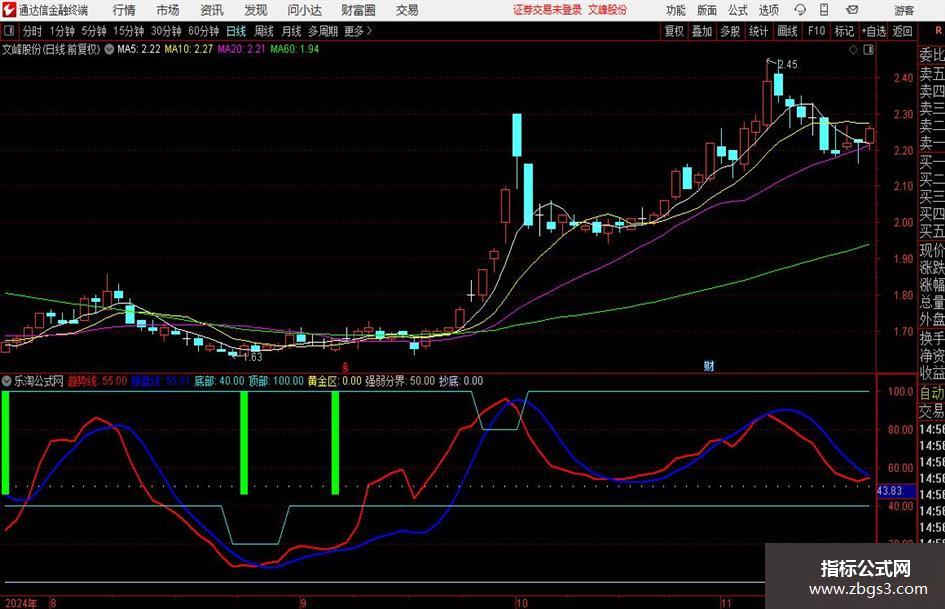Screen dimensions: 945x609
Task: Open the 多周期 multi-period view
Action: click(x=323, y=31)
